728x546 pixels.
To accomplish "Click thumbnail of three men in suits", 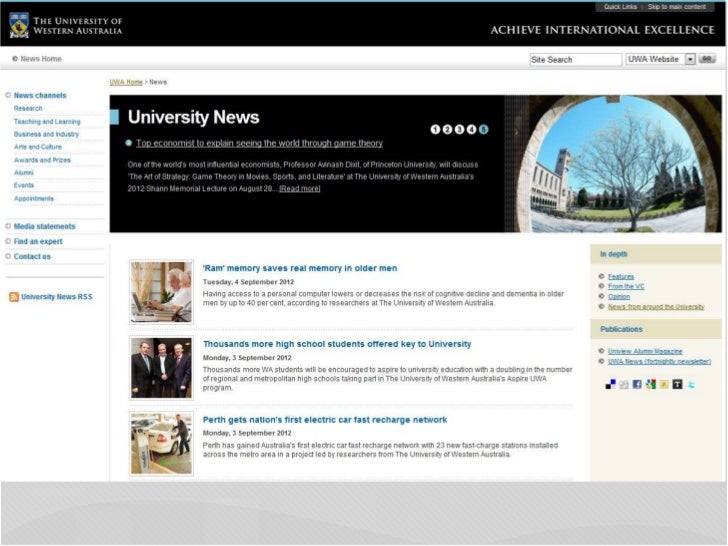I will [x=161, y=368].
